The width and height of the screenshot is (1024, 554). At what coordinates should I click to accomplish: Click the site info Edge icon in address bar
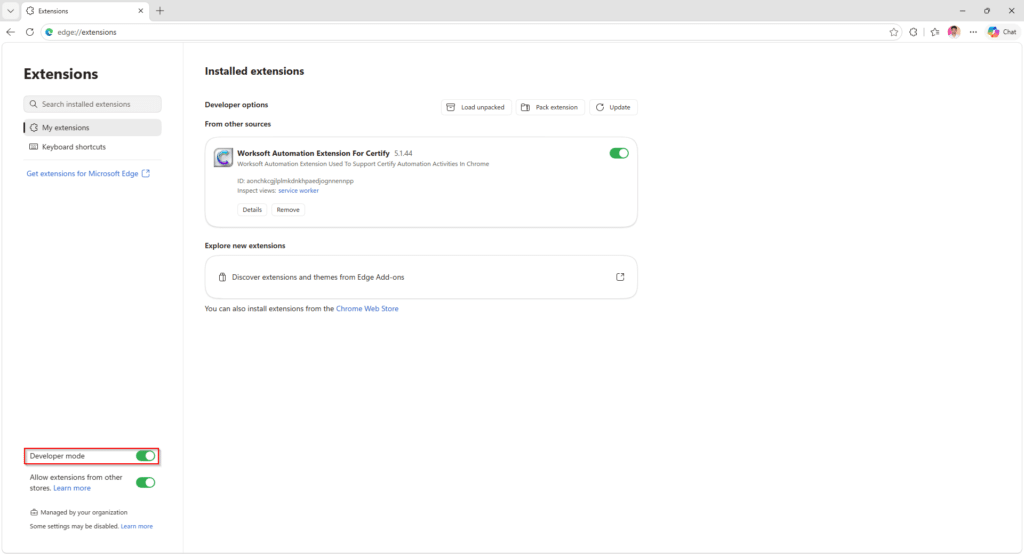click(49, 32)
